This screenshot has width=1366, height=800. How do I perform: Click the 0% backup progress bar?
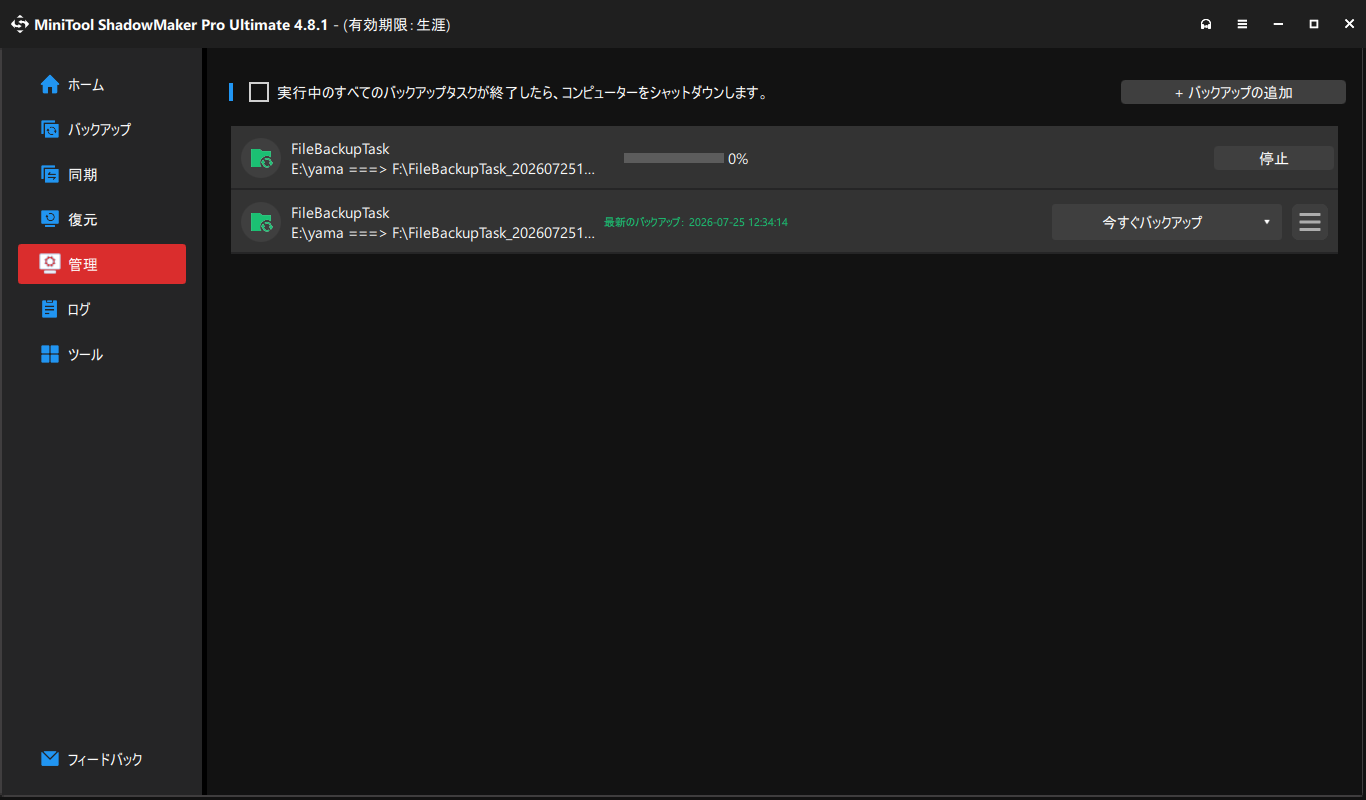click(674, 158)
